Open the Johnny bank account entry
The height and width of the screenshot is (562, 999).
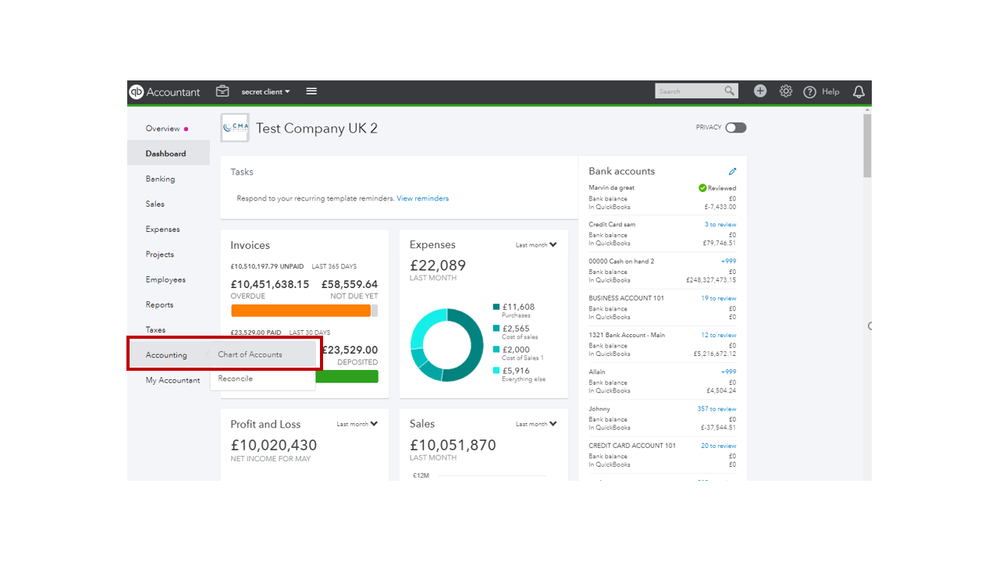(x=600, y=409)
